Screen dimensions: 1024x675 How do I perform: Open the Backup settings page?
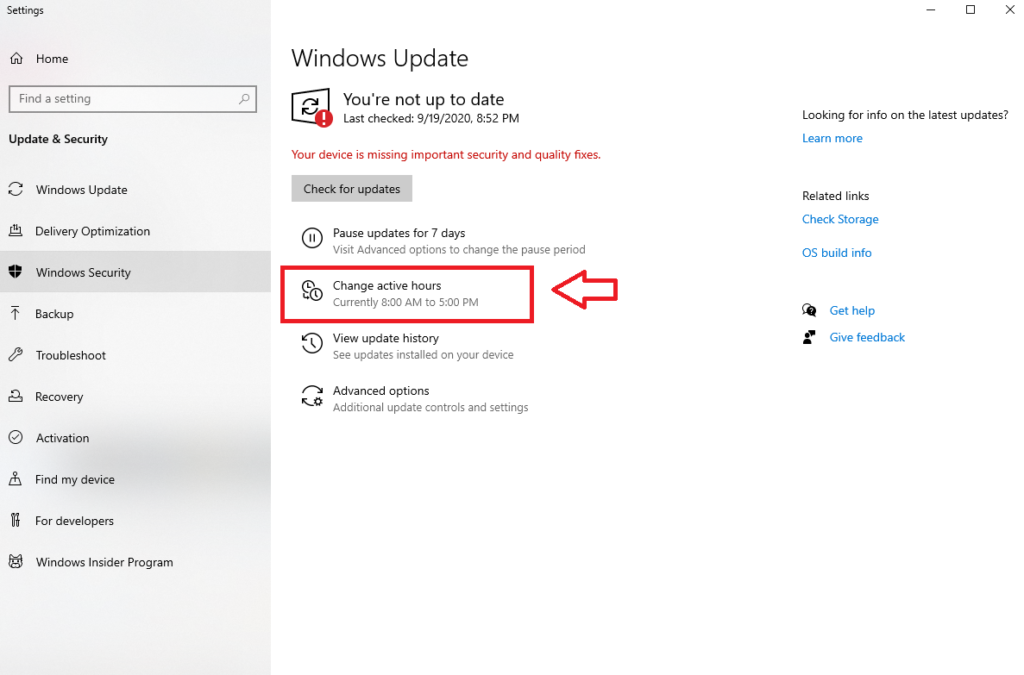(135, 313)
